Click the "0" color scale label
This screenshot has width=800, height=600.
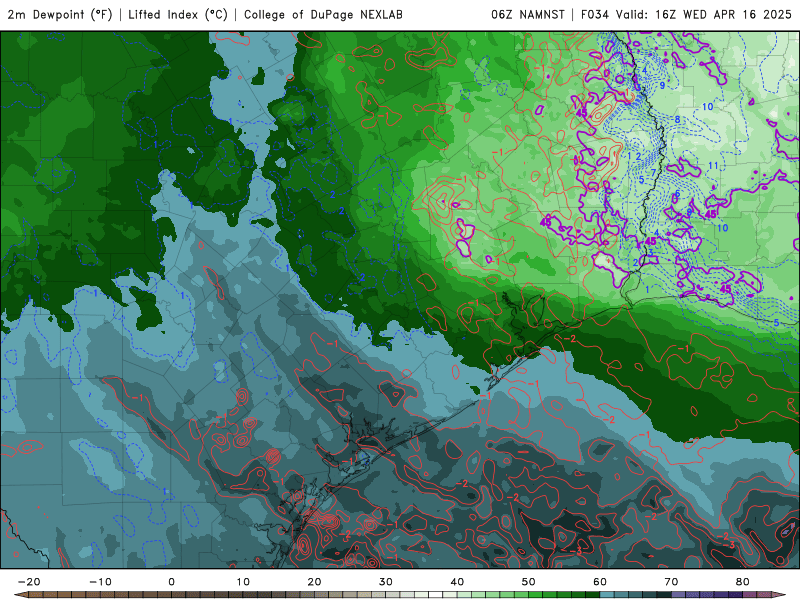pos(171,582)
